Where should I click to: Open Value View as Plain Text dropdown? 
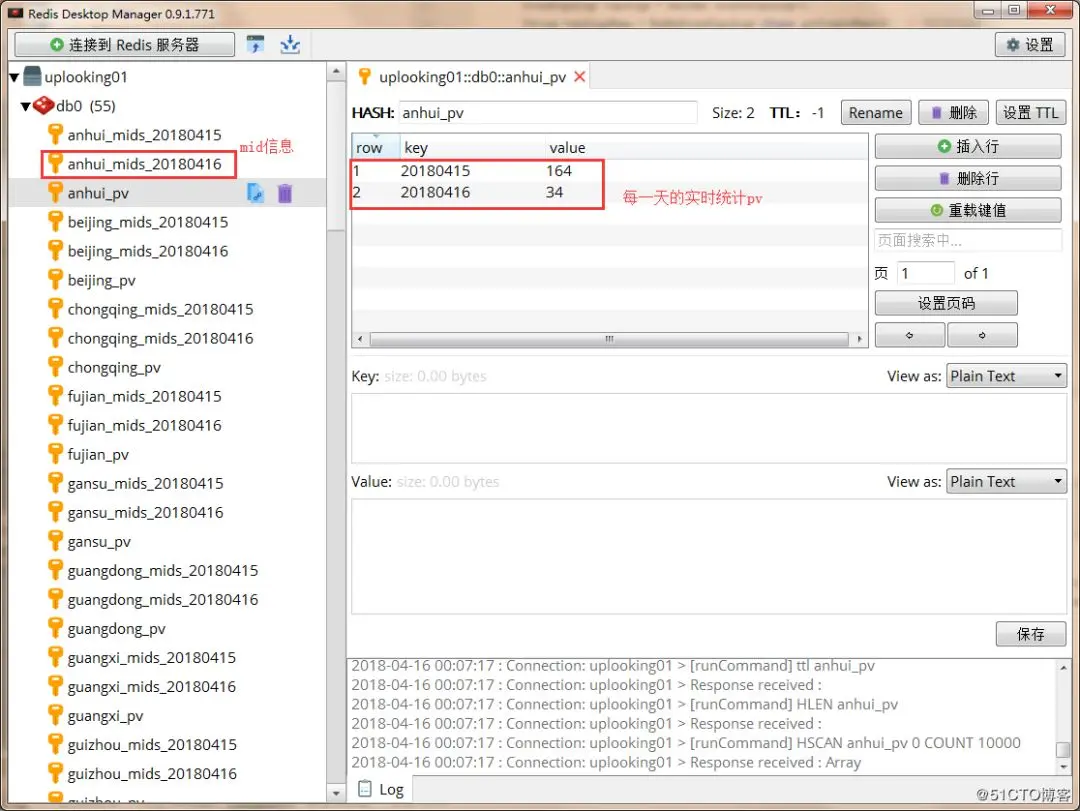pyautogui.click(x=1006, y=482)
